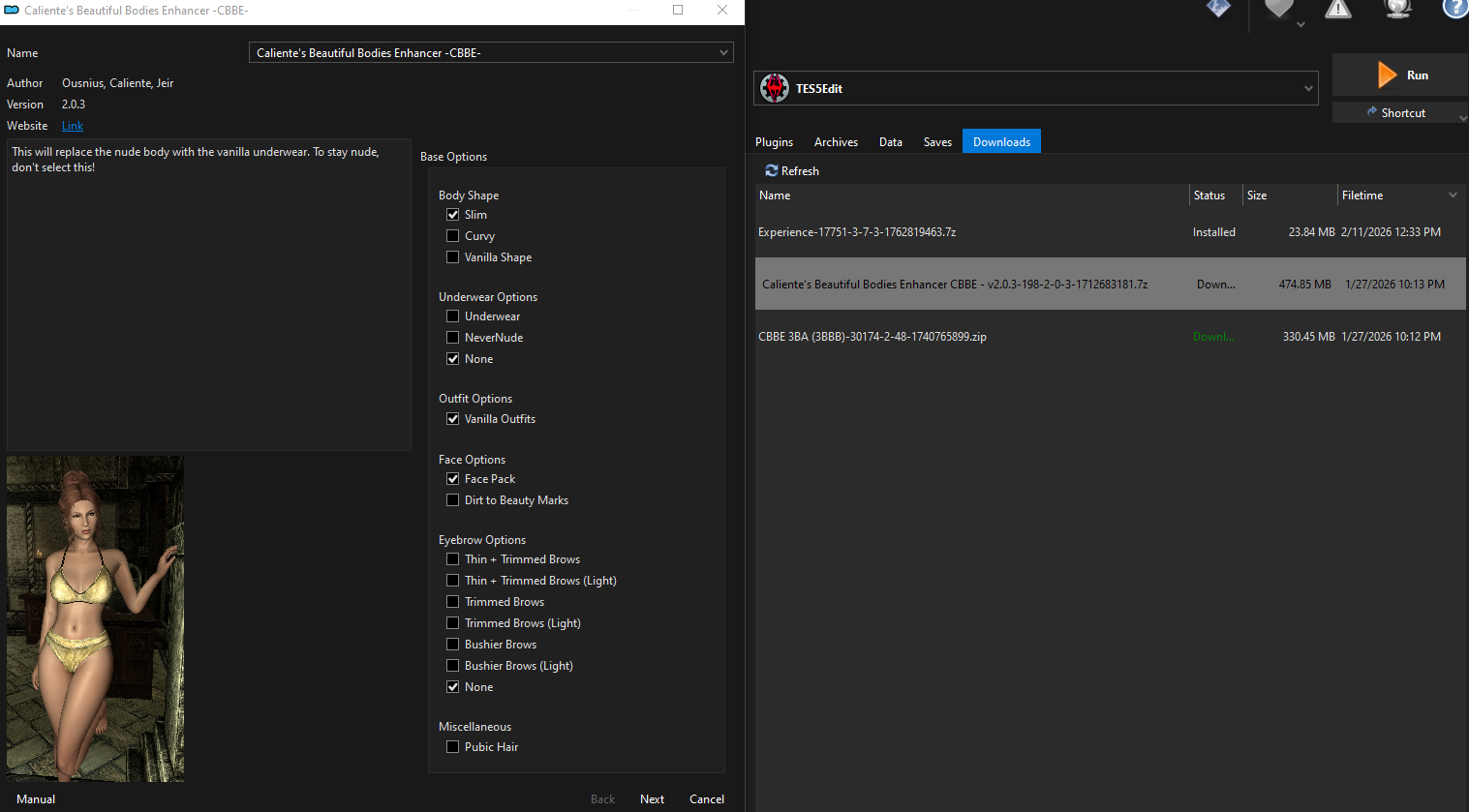Viewport: 1469px width, 812px height.
Task: Click the Manual button
Action: (36, 799)
